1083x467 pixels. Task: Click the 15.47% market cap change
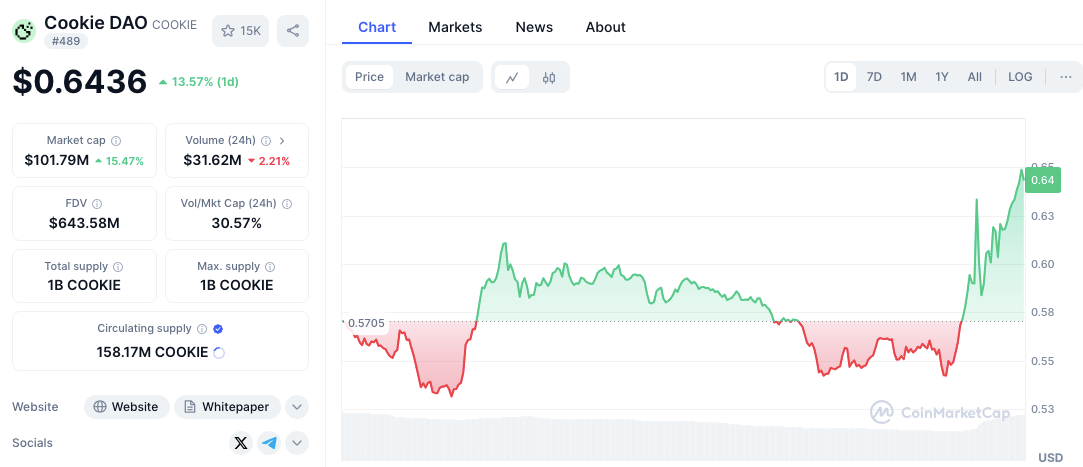119,161
